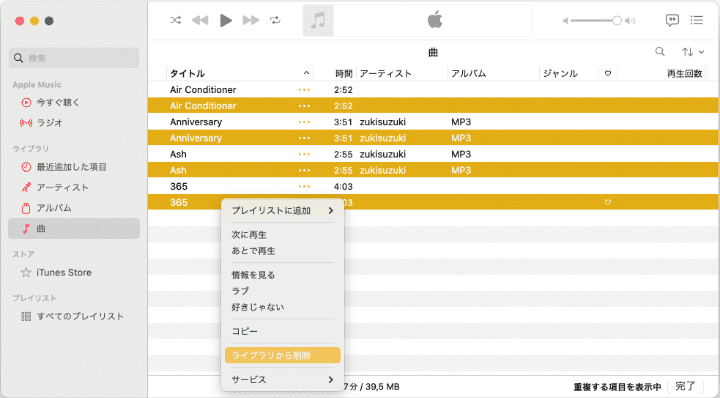Click the 完了 button
720x398 pixels.
coord(686,387)
